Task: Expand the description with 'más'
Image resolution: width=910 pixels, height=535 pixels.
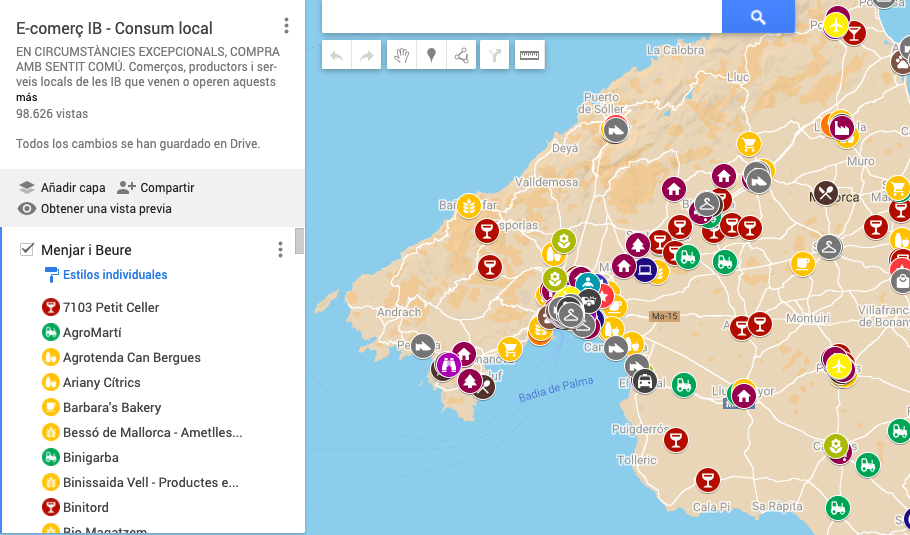Action: coord(27,97)
